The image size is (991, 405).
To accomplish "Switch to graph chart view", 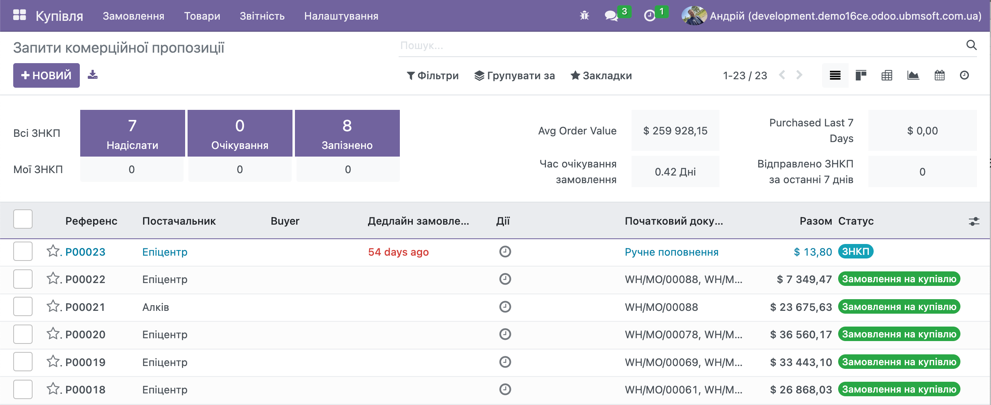I will (913, 76).
